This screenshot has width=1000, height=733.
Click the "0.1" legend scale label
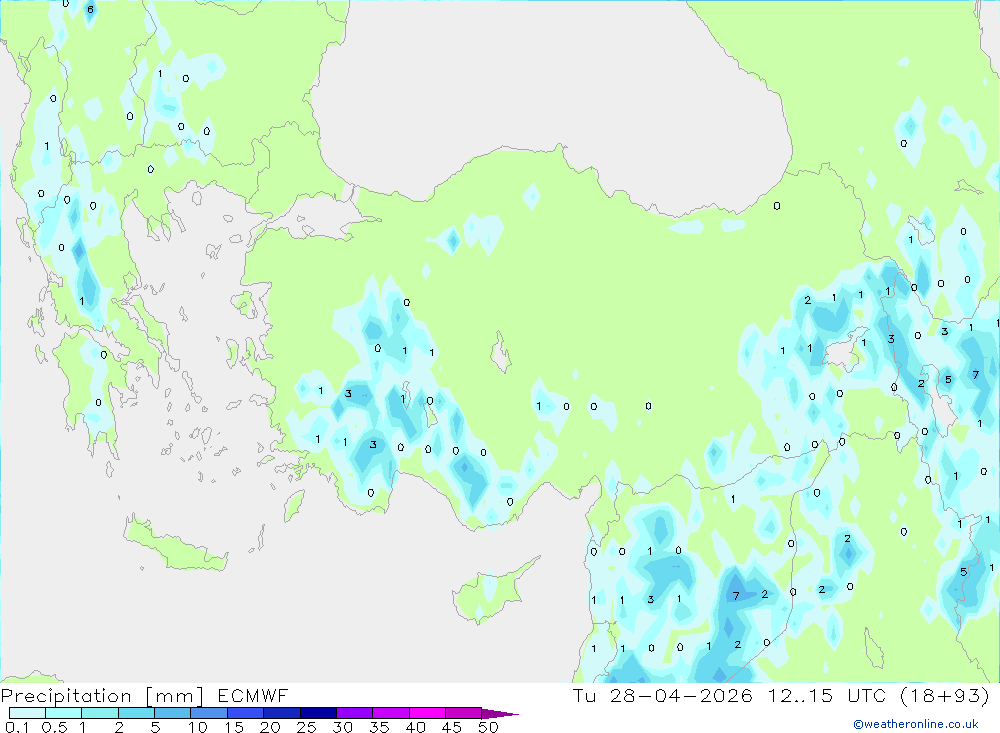tap(17, 727)
